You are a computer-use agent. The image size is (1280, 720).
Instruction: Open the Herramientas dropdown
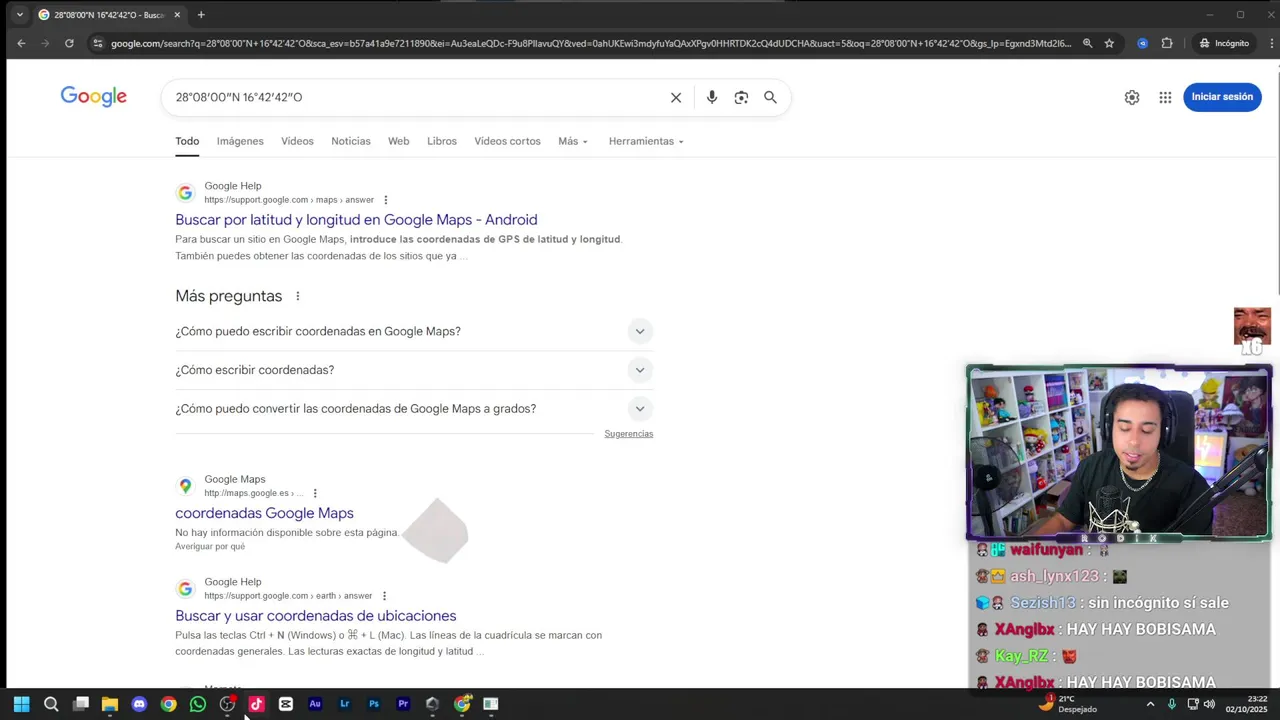(646, 141)
